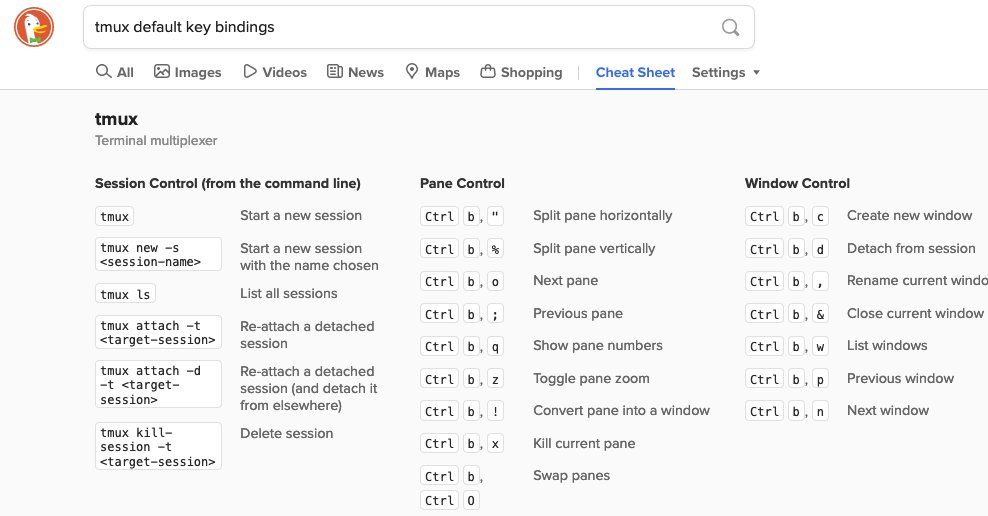Switch to the Cheat Sheet tab
Image resolution: width=988 pixels, height=516 pixels.
click(x=635, y=72)
